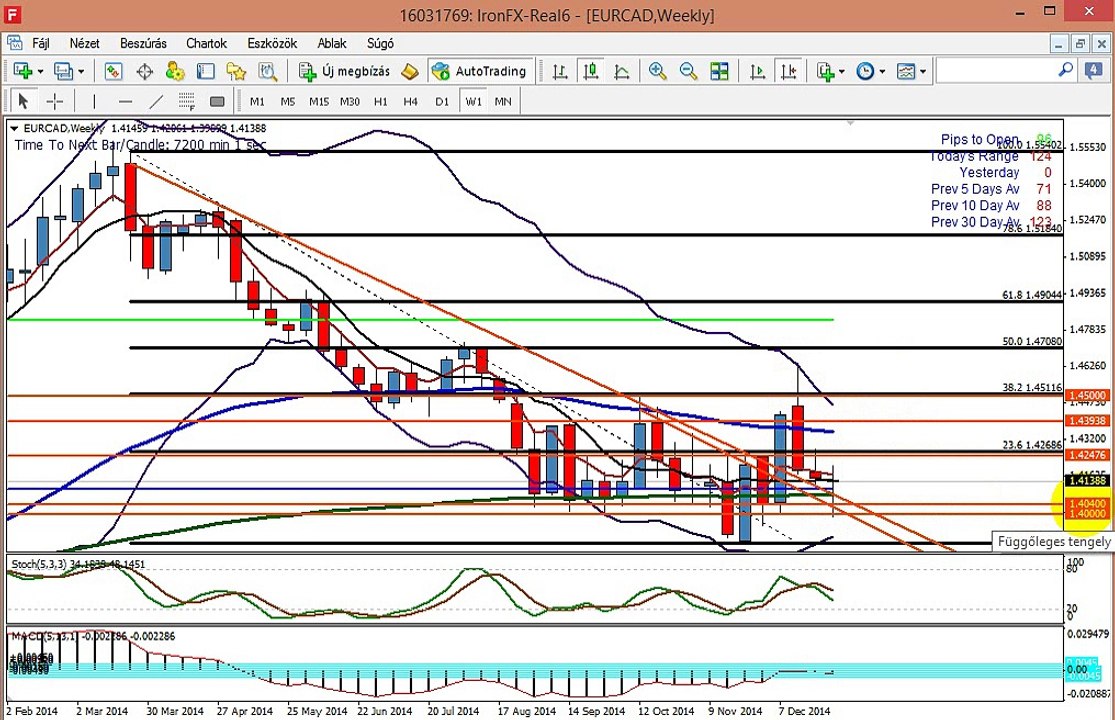Switch to the D1 timeframe

coord(442,102)
